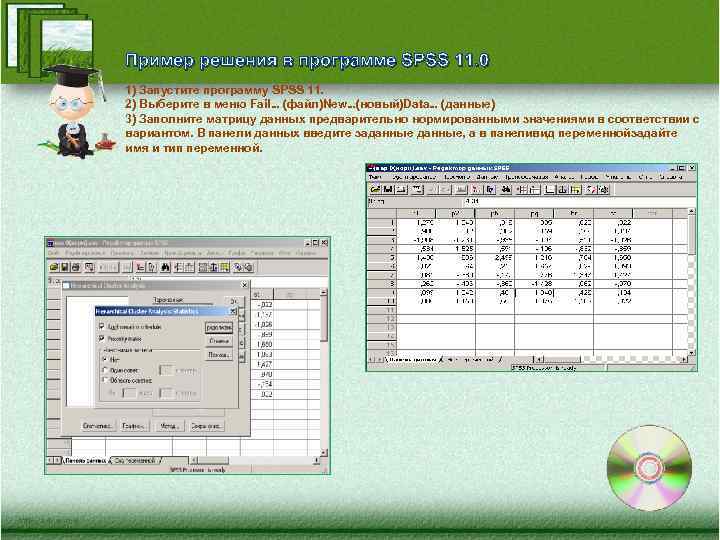The height and width of the screenshot is (540, 720).
Task: Click Use Sets icon in left SPSS window
Action: [248, 267]
